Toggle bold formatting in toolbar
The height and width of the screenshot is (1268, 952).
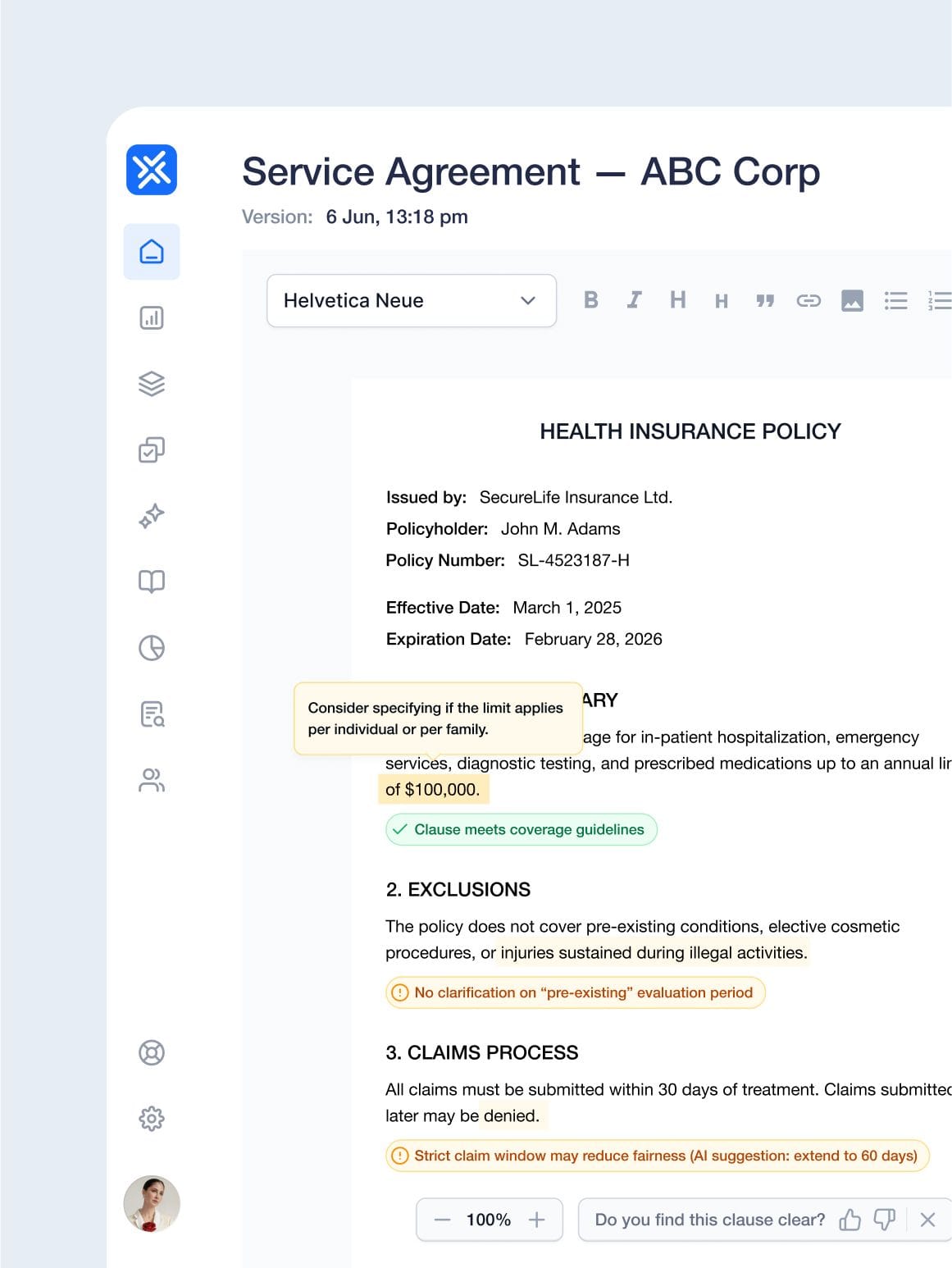point(590,300)
